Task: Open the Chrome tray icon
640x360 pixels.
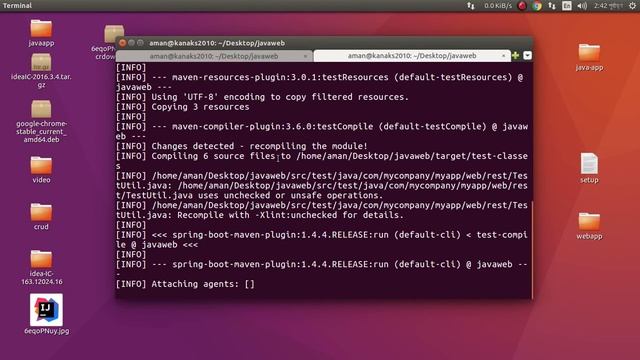Action: [x=537, y=6]
